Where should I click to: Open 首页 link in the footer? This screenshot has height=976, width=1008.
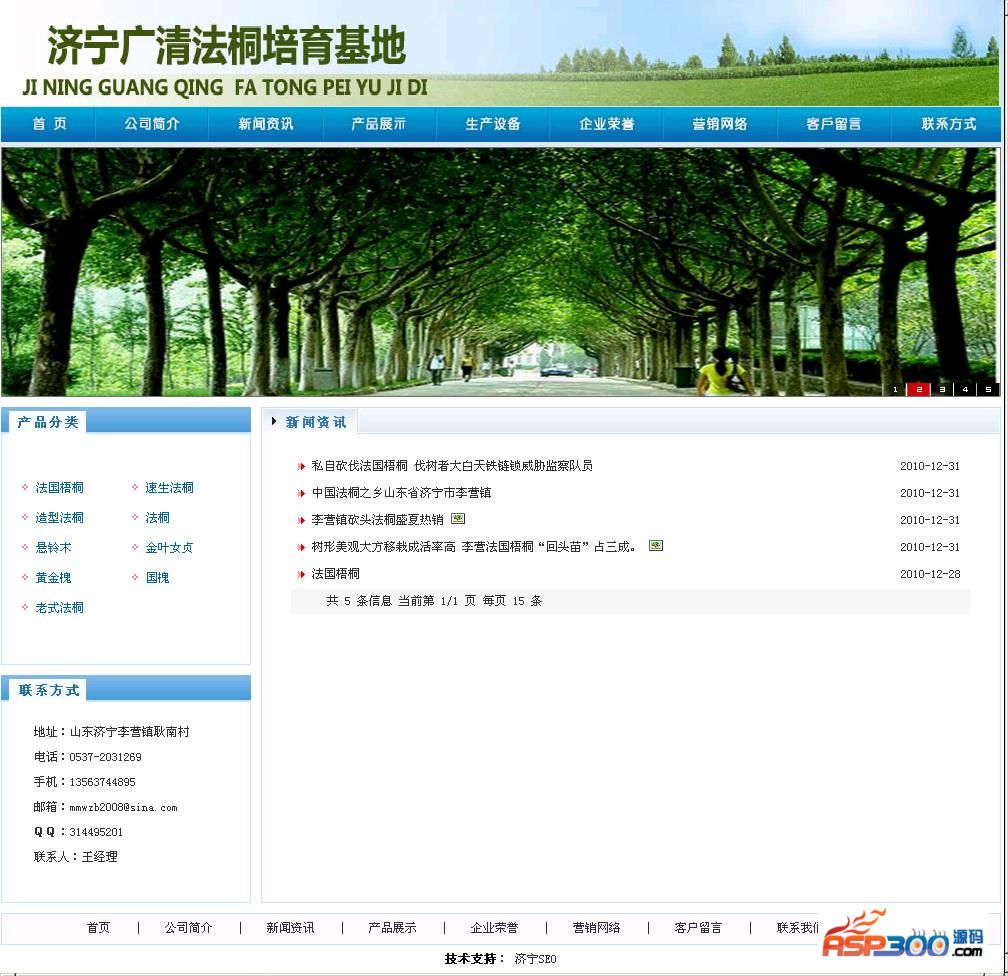click(98, 927)
